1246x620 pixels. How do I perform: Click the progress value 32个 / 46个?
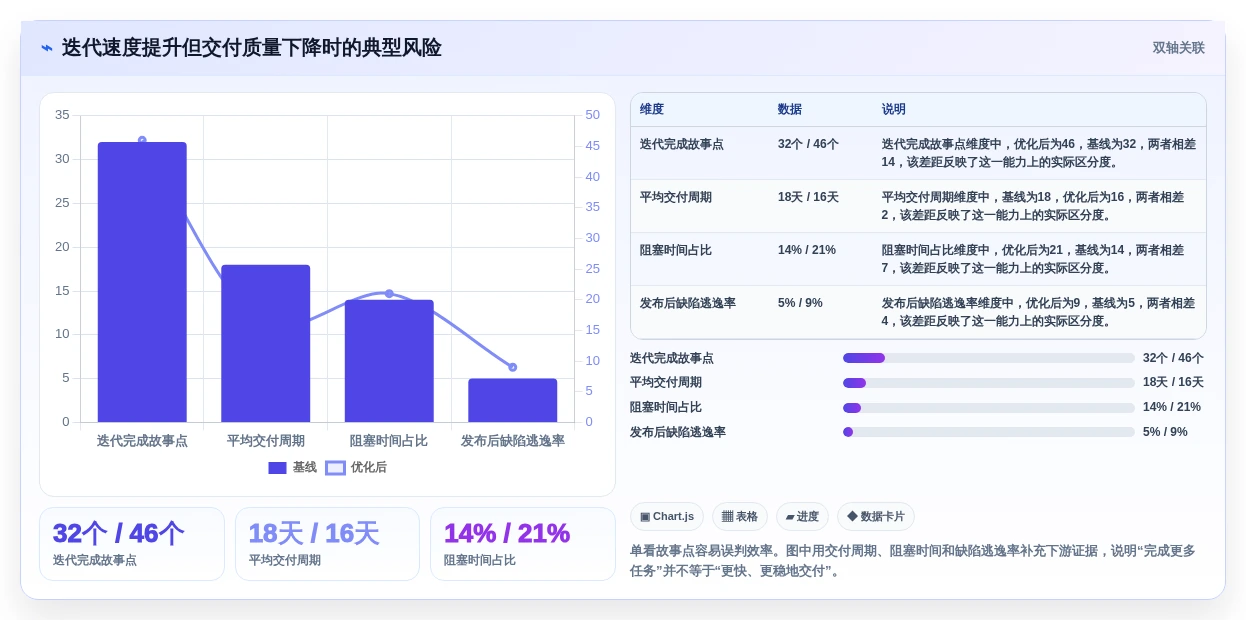(1173, 358)
